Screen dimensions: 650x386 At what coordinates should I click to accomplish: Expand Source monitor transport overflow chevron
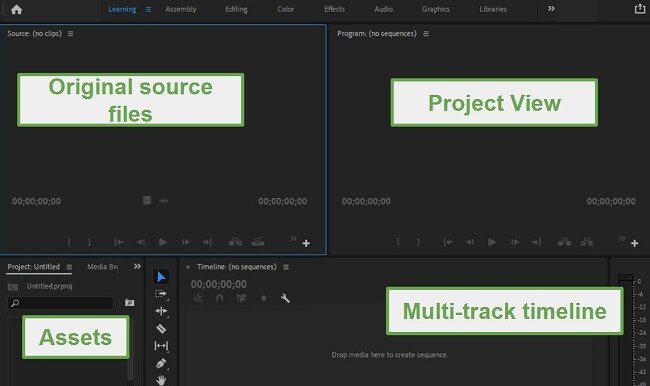click(x=293, y=238)
